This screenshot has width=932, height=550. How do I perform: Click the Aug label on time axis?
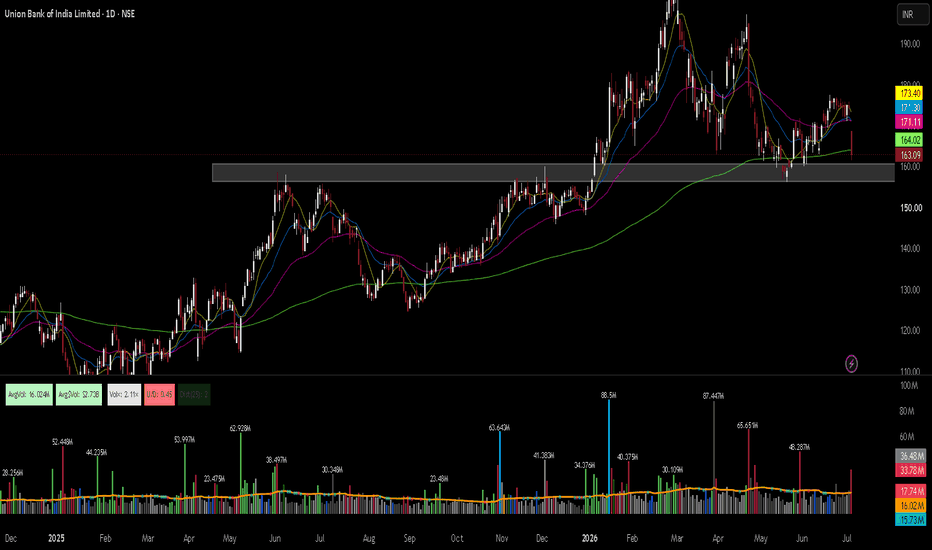click(369, 538)
